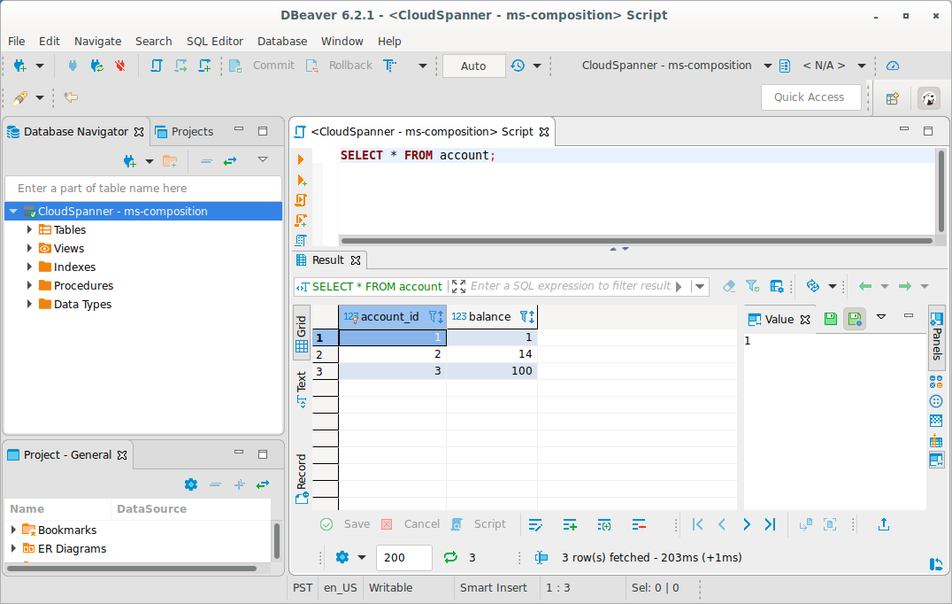Refresh the result set with green arrows
The image size is (952, 604).
[450, 557]
